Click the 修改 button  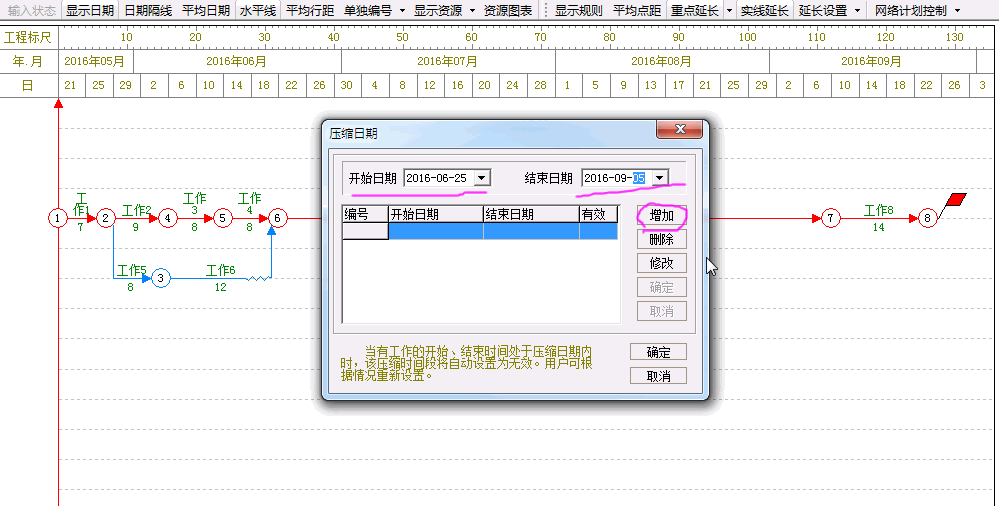pos(662,263)
